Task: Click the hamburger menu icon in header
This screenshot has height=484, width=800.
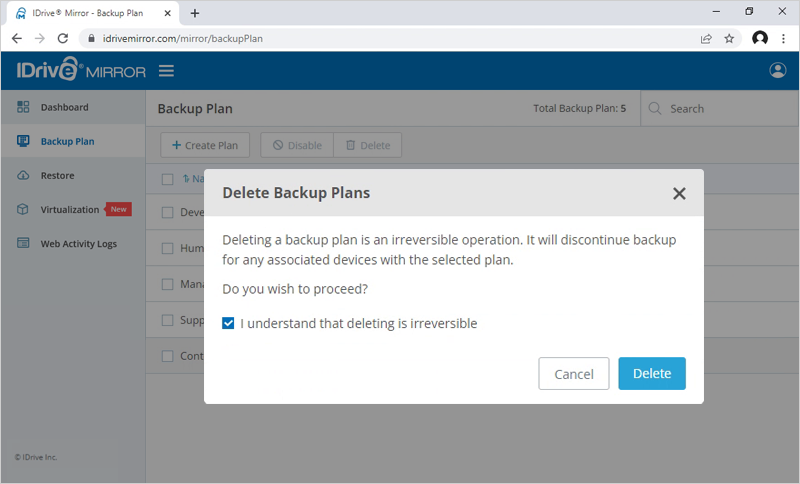Action: [x=166, y=71]
